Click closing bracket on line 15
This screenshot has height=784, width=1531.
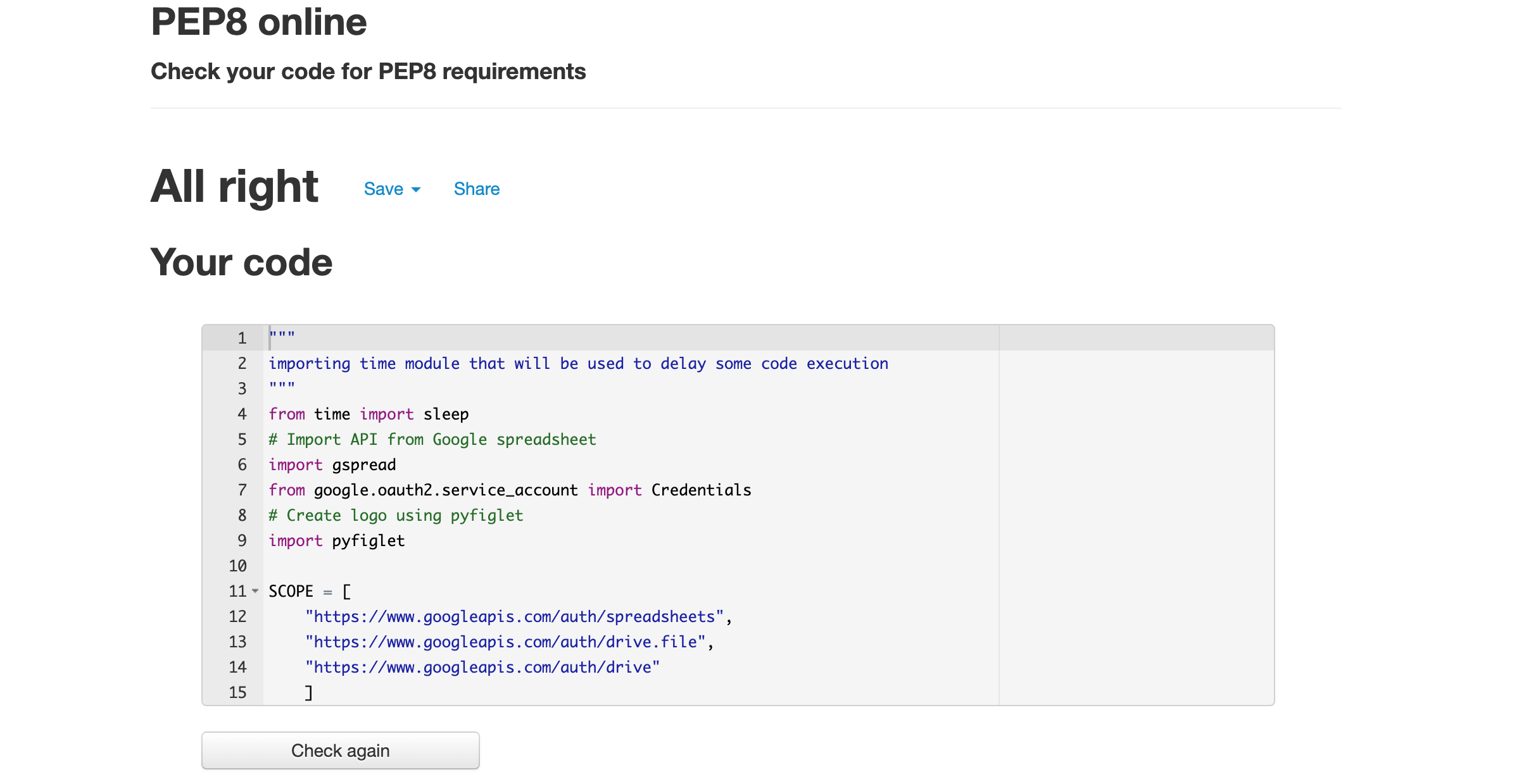click(x=308, y=693)
